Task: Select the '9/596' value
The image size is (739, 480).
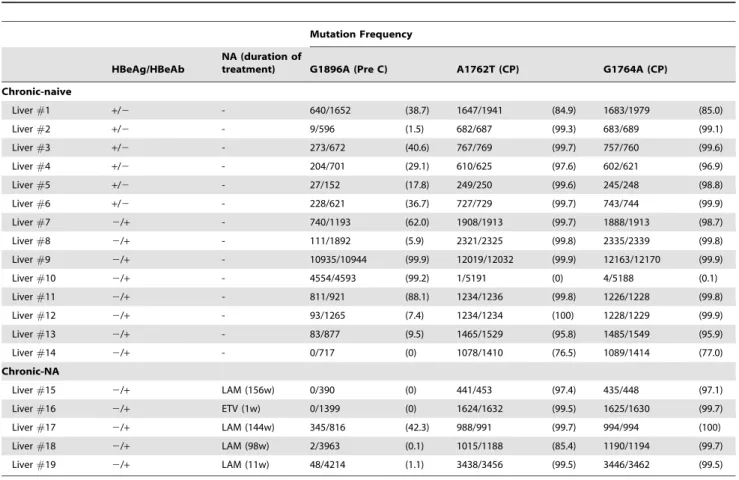Action: click(322, 129)
